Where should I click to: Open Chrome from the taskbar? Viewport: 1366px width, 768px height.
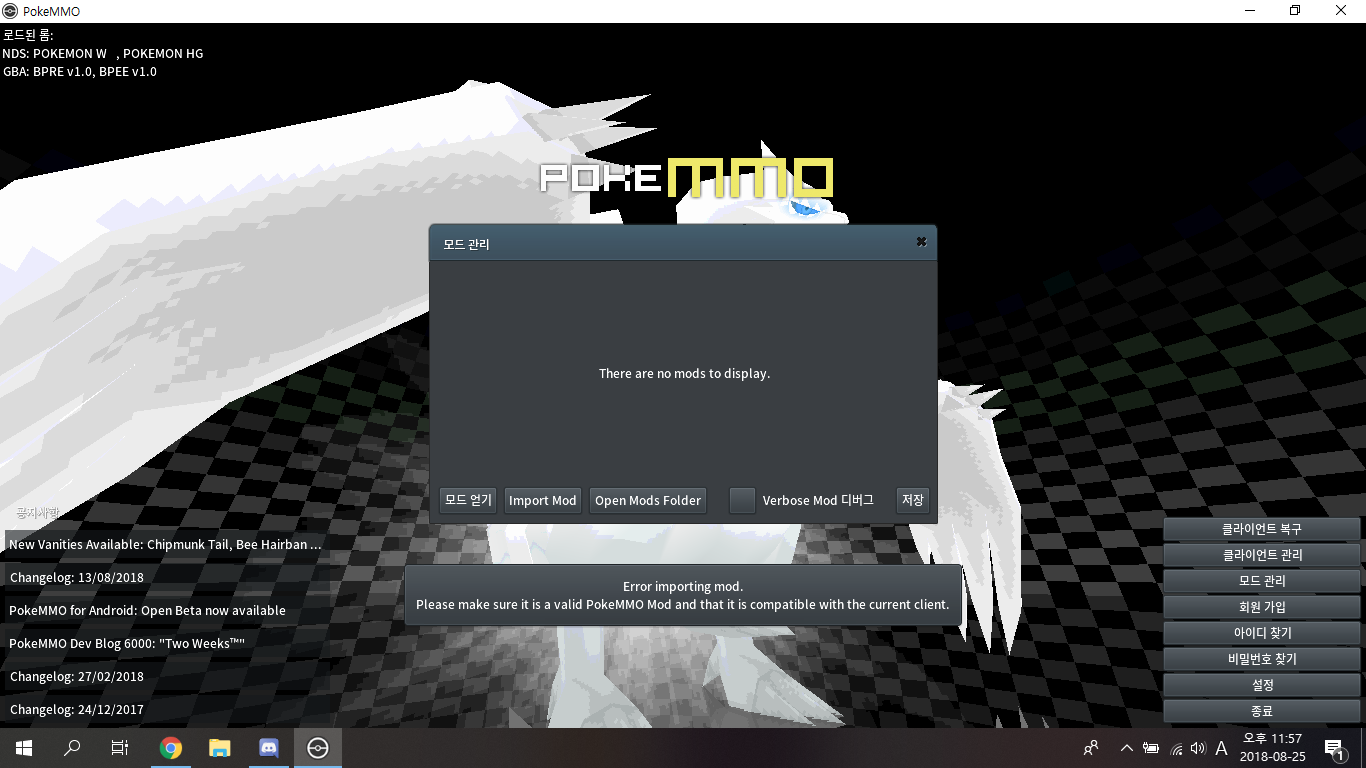pos(171,748)
